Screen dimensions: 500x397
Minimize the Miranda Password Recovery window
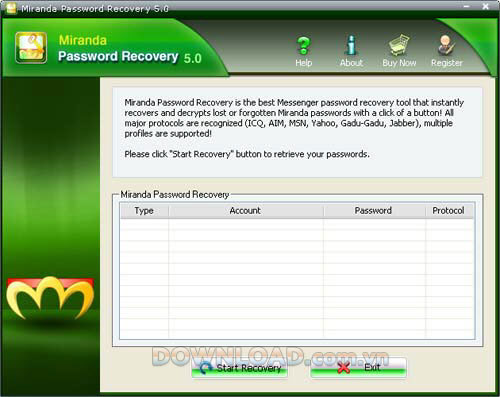pos(467,6)
